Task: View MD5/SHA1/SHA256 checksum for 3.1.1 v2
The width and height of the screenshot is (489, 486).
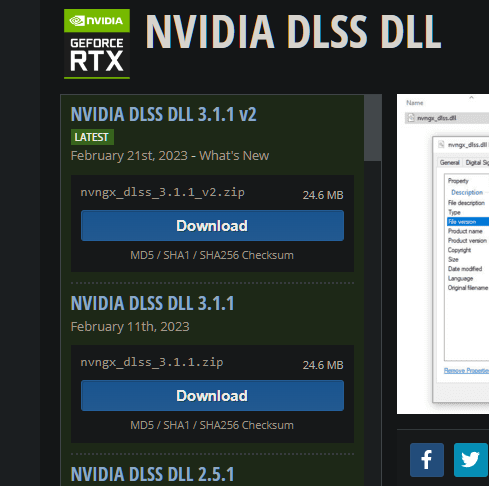Action: [x=212, y=255]
